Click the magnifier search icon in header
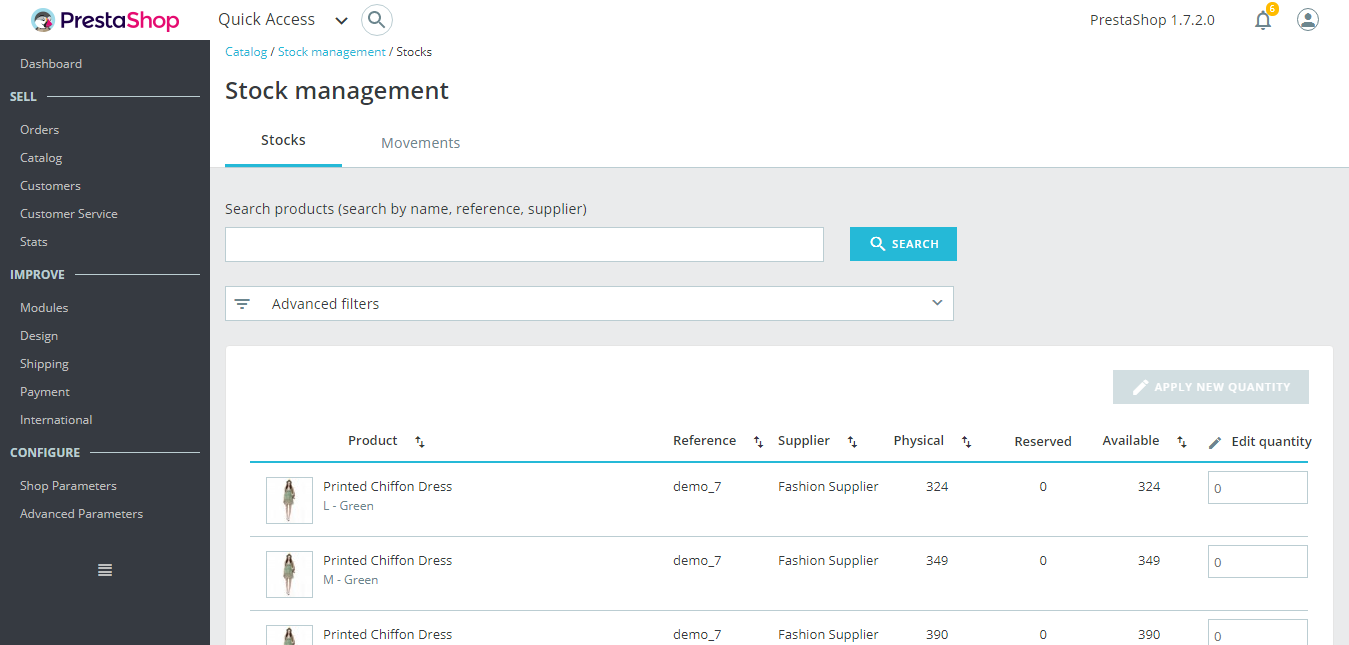Image resolution: width=1349 pixels, height=645 pixels. point(376,20)
